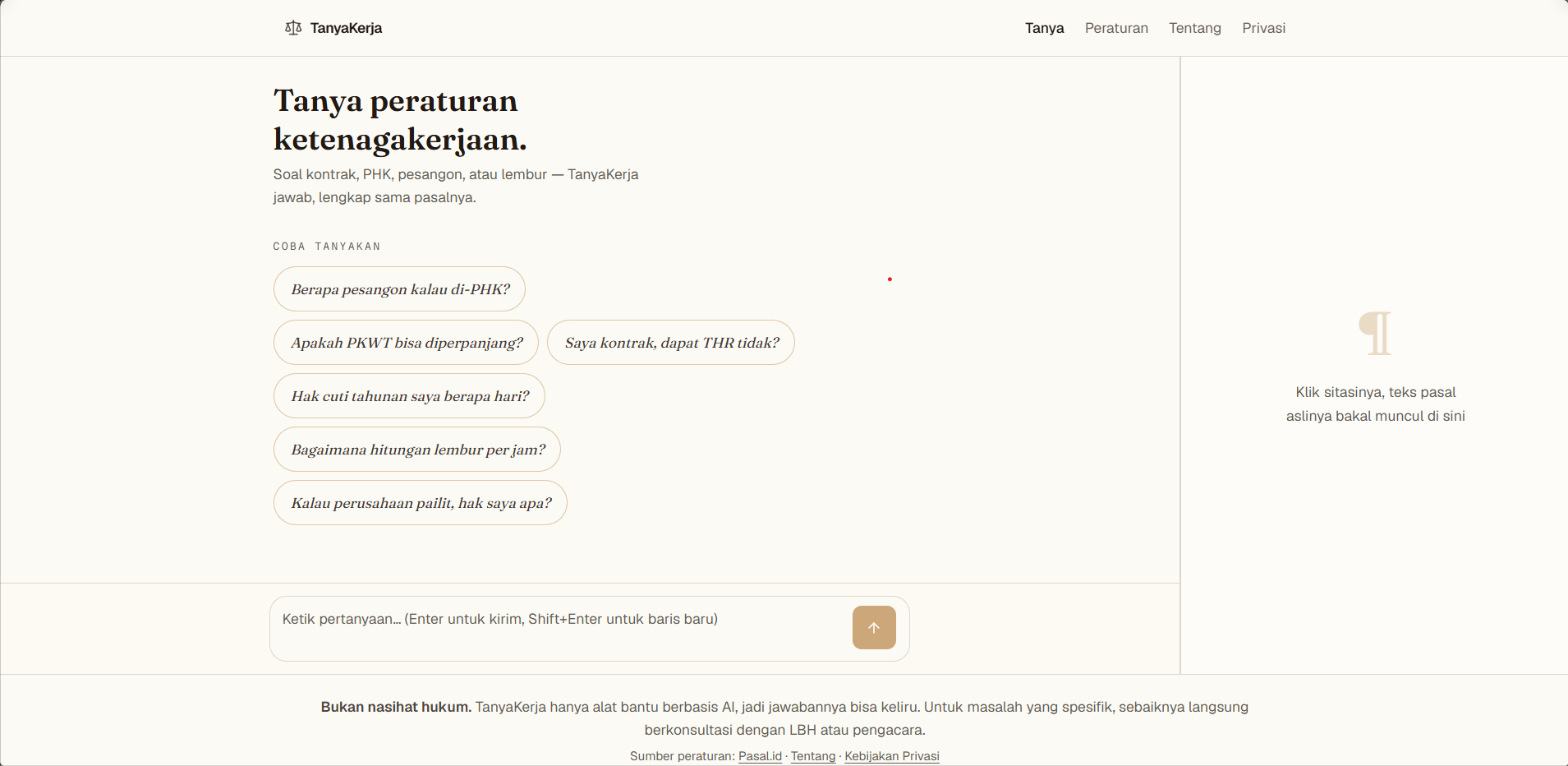Open the Privasi nav item
The width and height of the screenshot is (1568, 766).
[1263, 28]
